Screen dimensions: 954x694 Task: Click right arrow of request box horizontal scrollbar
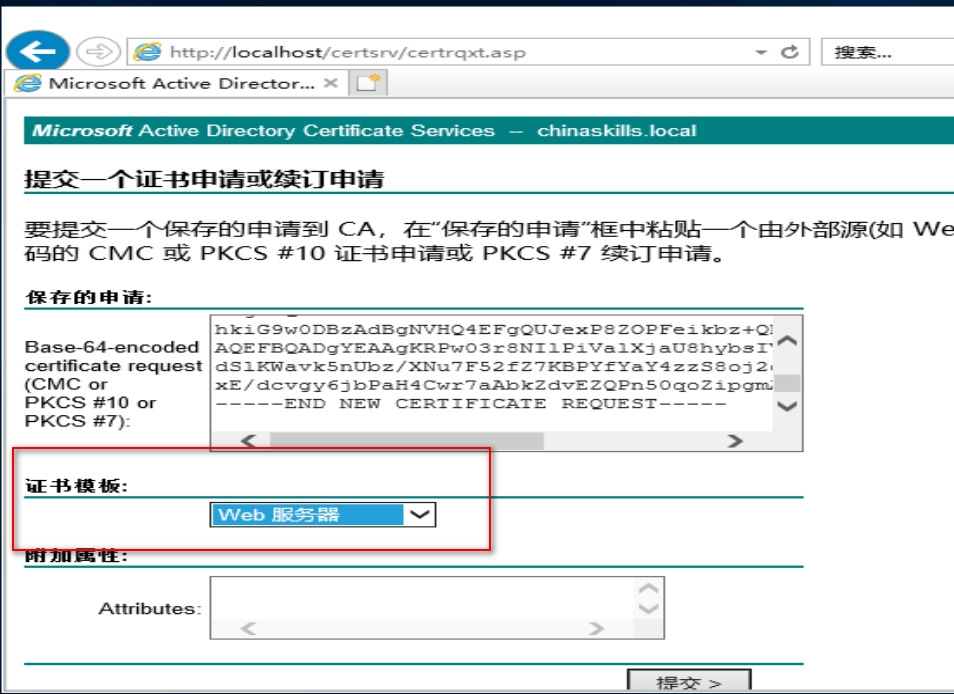coord(735,440)
